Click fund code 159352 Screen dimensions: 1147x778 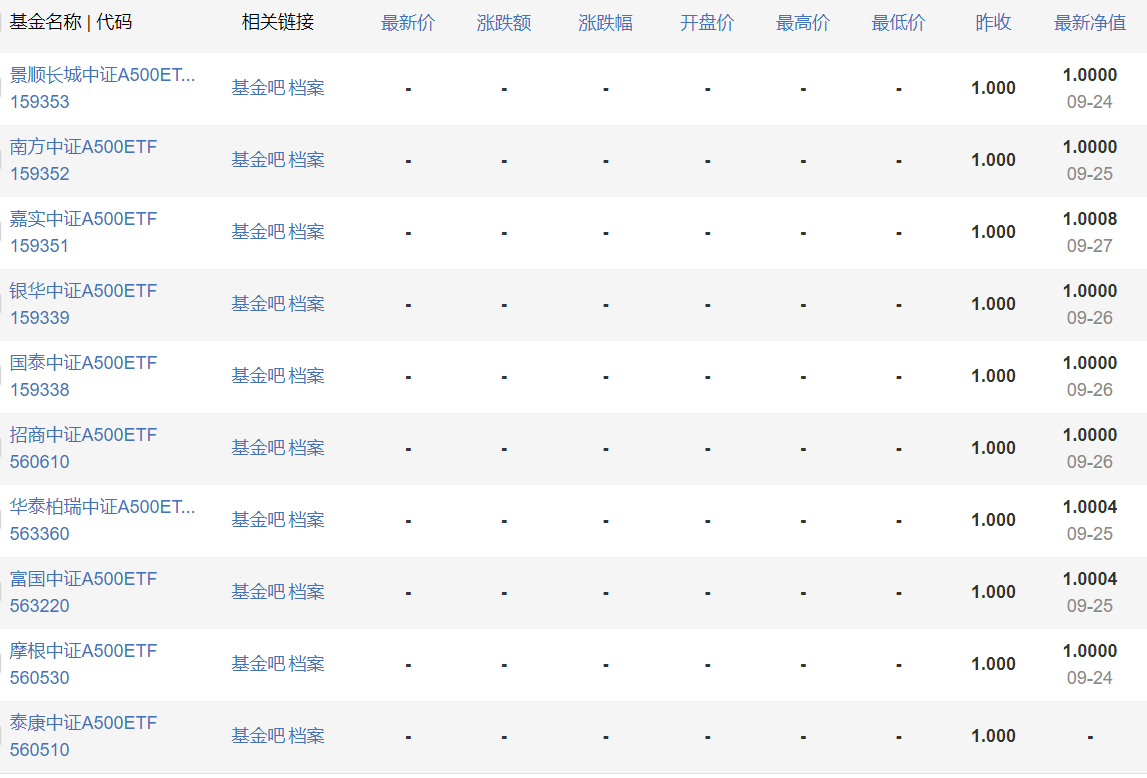click(40, 174)
